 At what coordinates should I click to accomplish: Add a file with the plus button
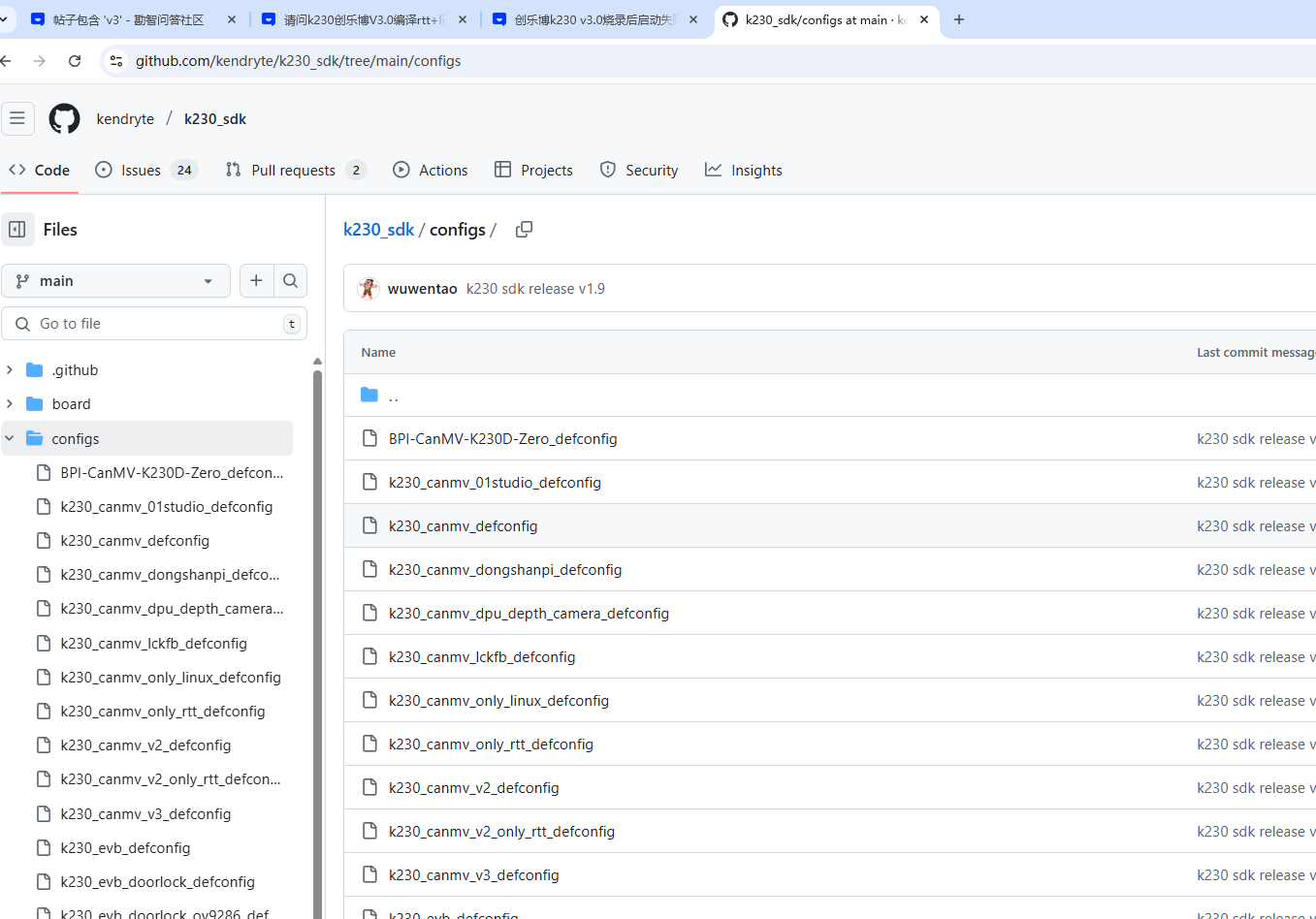[x=256, y=281]
